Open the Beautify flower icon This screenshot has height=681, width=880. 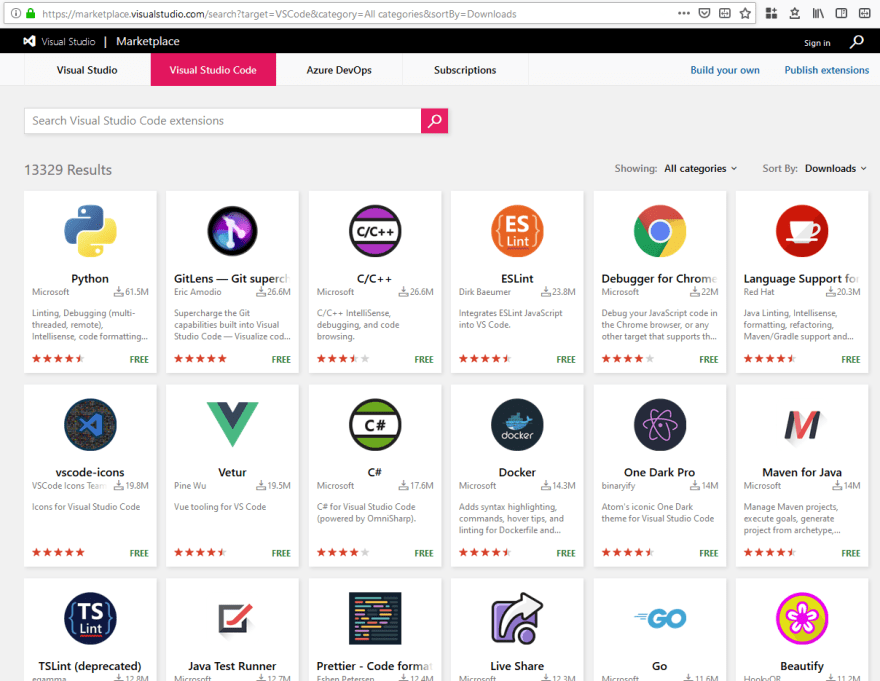tap(801, 618)
